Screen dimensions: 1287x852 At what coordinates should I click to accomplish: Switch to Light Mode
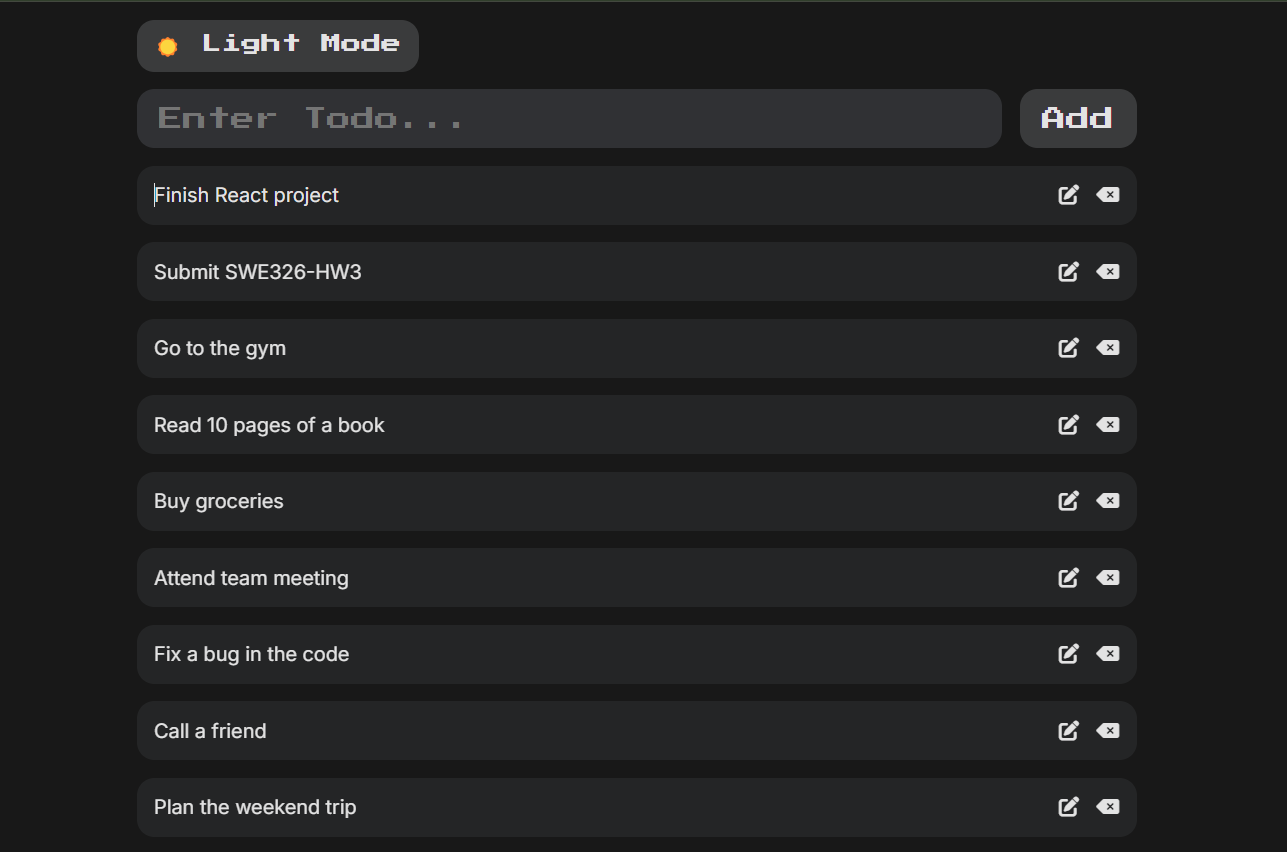(x=277, y=45)
